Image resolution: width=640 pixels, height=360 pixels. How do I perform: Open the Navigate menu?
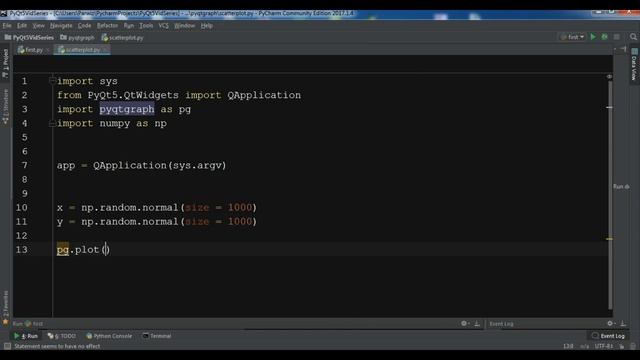click(x=61, y=26)
